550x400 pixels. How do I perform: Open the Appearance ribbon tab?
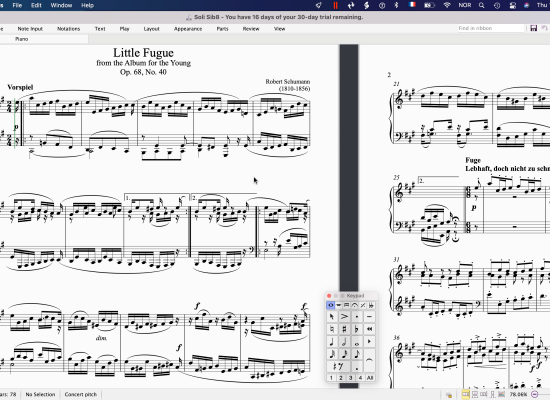point(188,29)
